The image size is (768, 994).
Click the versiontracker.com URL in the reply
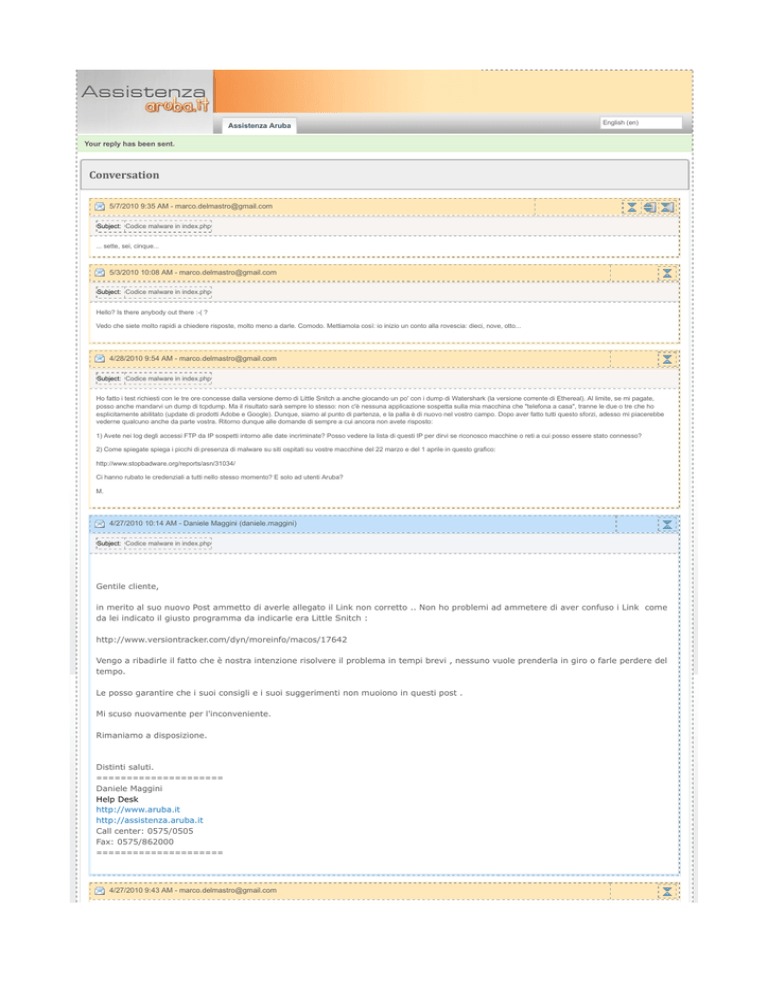[x=221, y=640]
